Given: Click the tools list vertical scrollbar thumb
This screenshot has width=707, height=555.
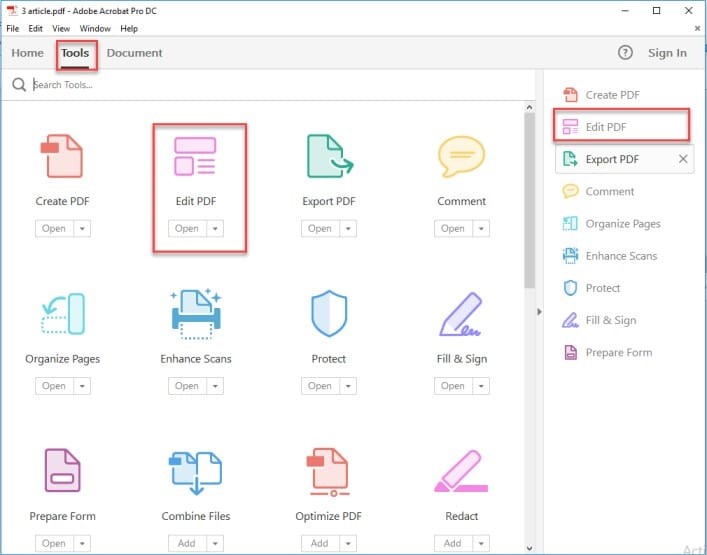Looking at the screenshot, I should 529,200.
